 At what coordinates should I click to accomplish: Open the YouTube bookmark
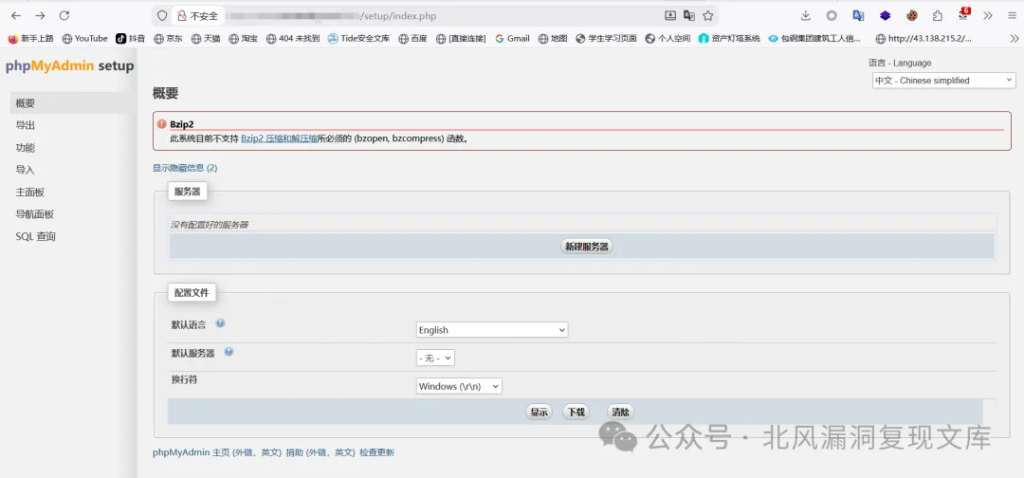[x=84, y=39]
